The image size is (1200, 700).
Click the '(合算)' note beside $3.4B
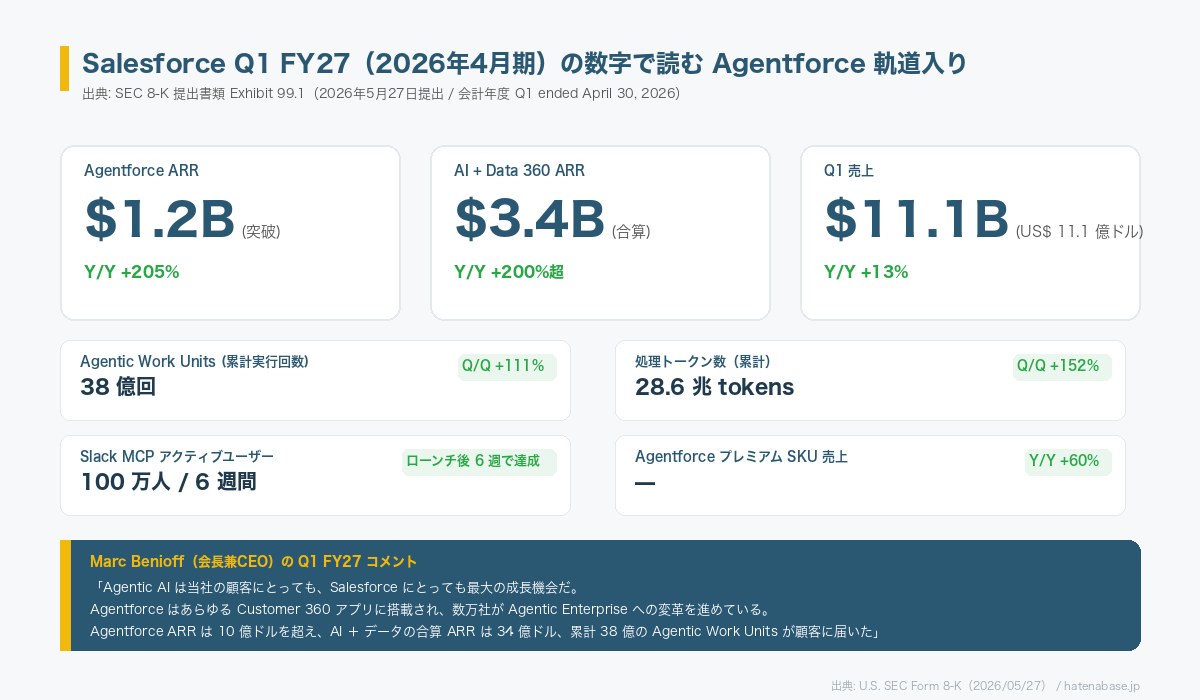tap(631, 231)
